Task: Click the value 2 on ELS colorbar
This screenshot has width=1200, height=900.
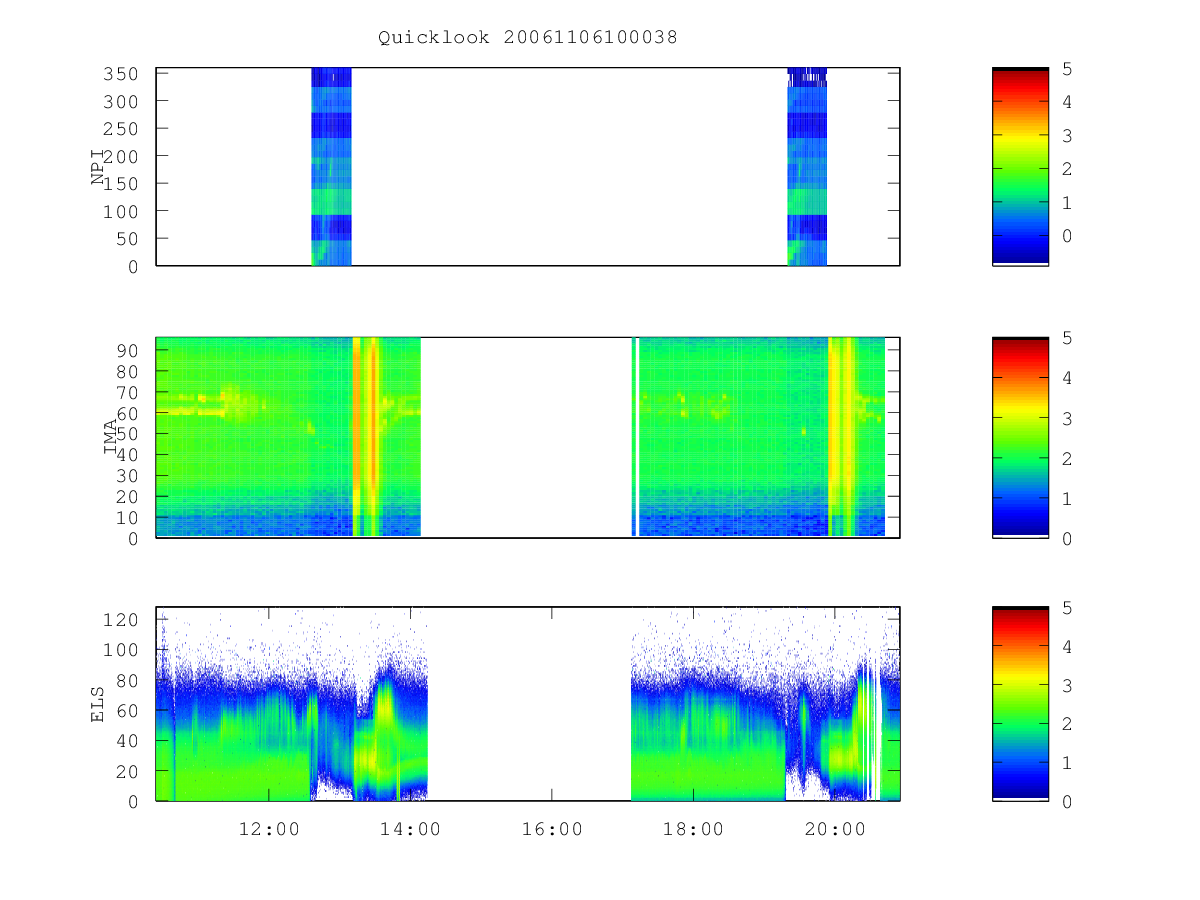Action: pos(1067,724)
